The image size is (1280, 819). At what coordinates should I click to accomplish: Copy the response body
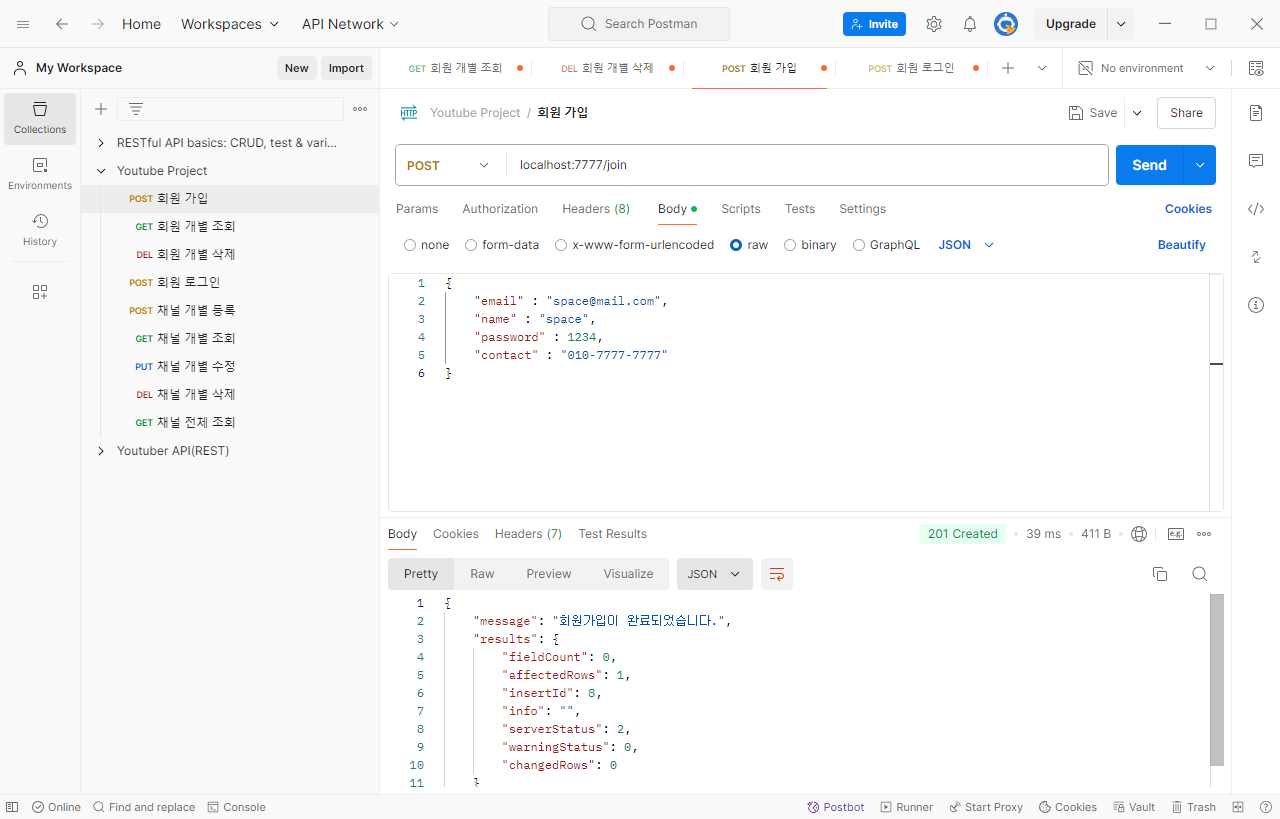point(1160,574)
